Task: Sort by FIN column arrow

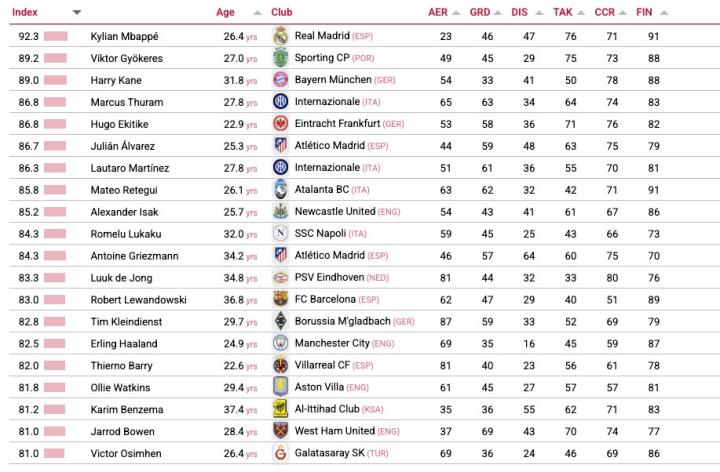Action: point(664,13)
